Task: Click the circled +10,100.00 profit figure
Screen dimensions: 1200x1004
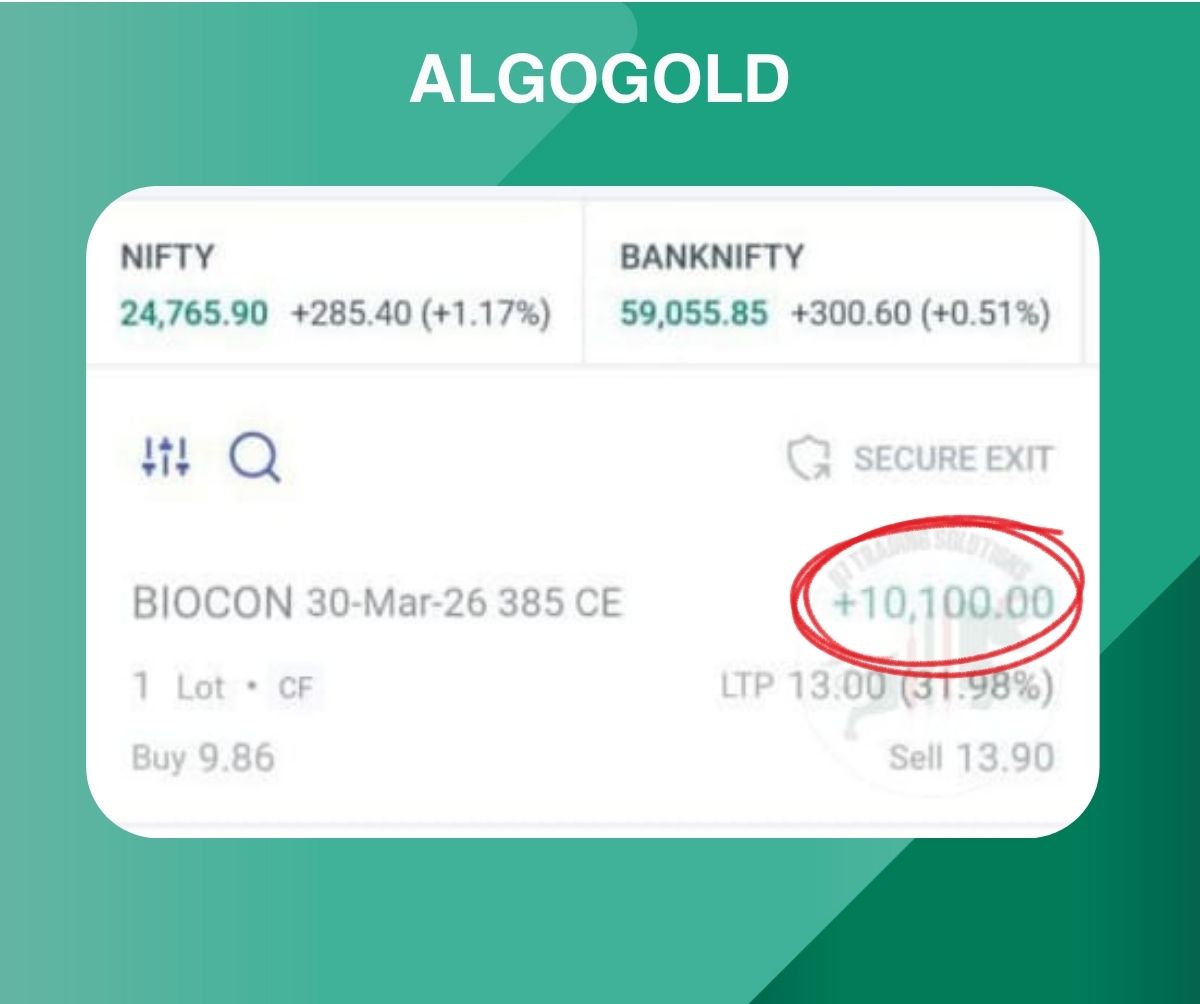Action: click(x=943, y=604)
